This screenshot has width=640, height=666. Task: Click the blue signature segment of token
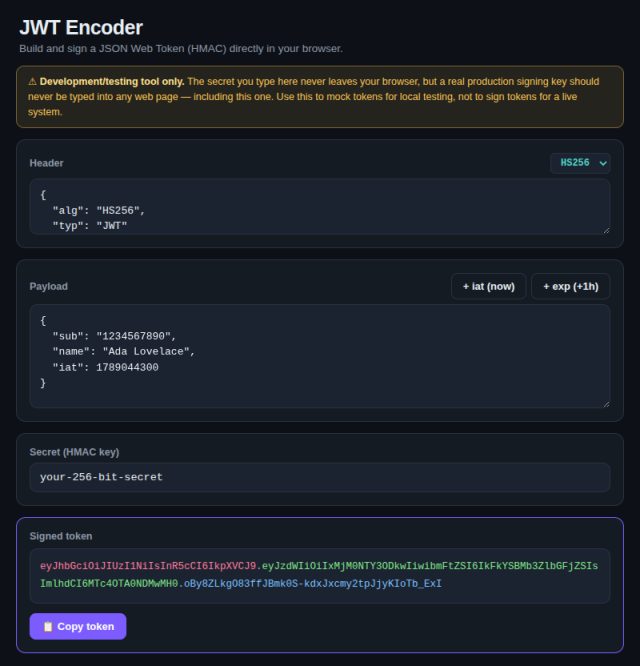313,584
